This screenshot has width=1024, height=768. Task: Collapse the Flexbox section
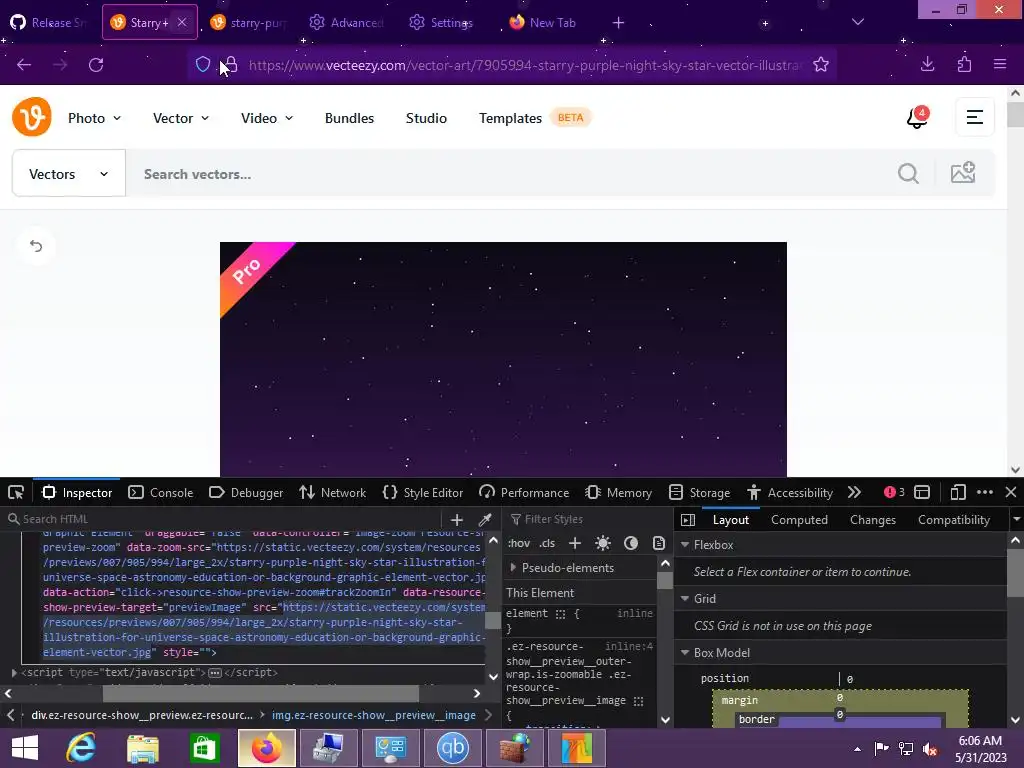point(685,545)
